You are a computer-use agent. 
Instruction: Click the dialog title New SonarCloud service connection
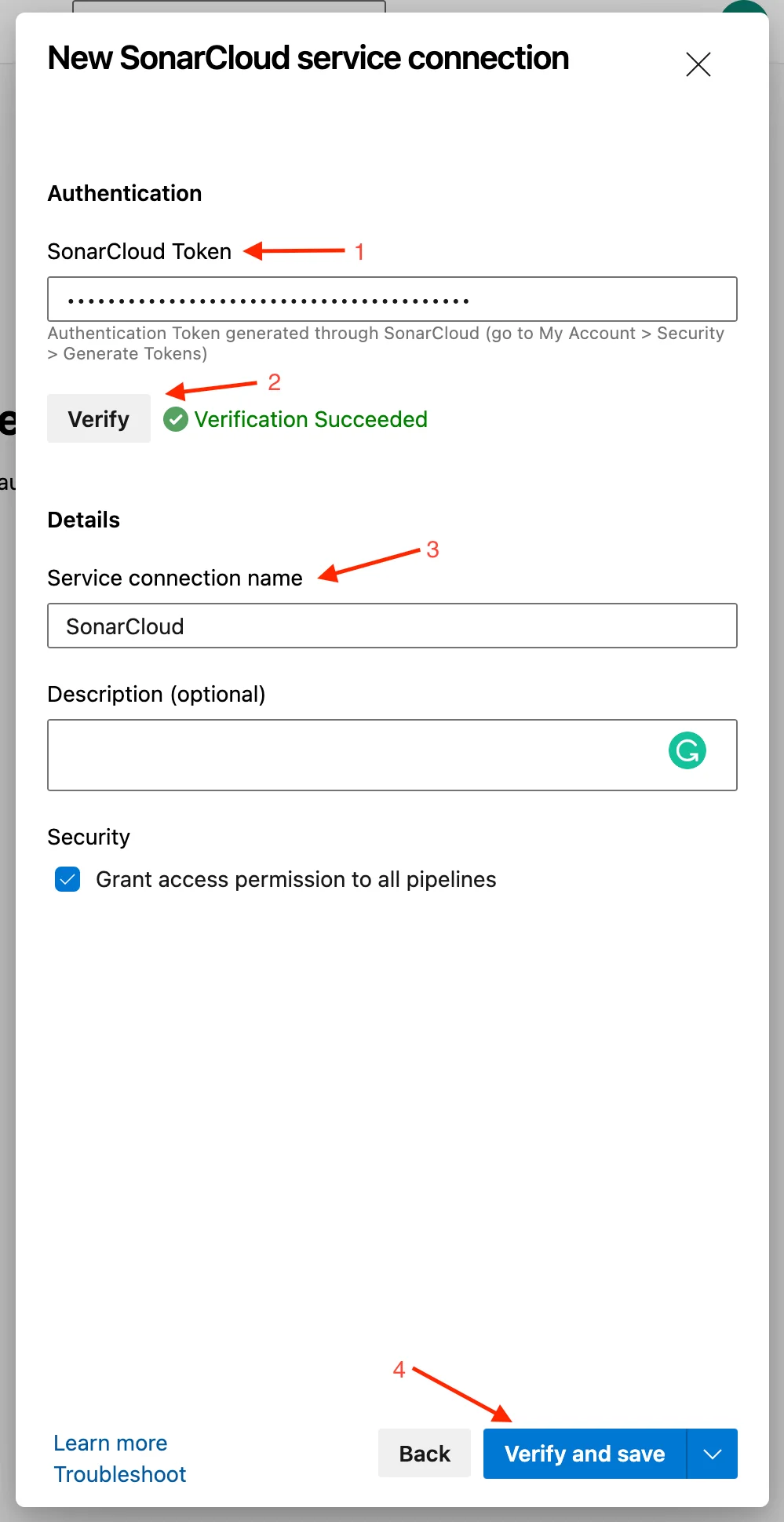[x=308, y=58]
